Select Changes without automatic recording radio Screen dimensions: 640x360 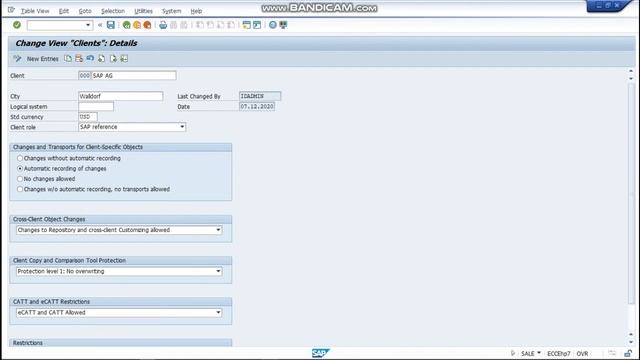[x=20, y=158]
